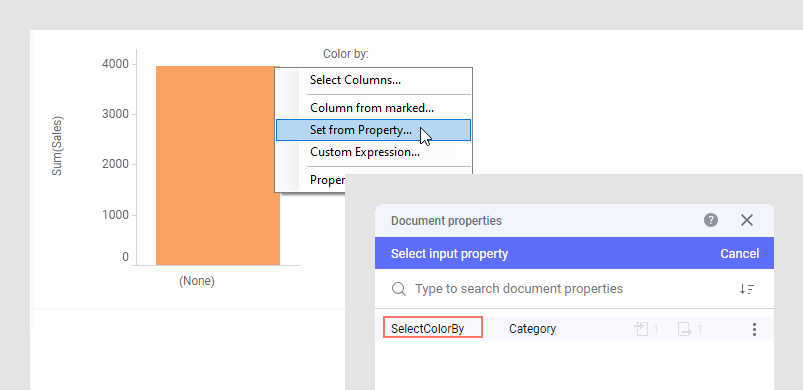The image size is (803, 390).
Task: Click the sort order icon in search bar
Action: coord(747,289)
